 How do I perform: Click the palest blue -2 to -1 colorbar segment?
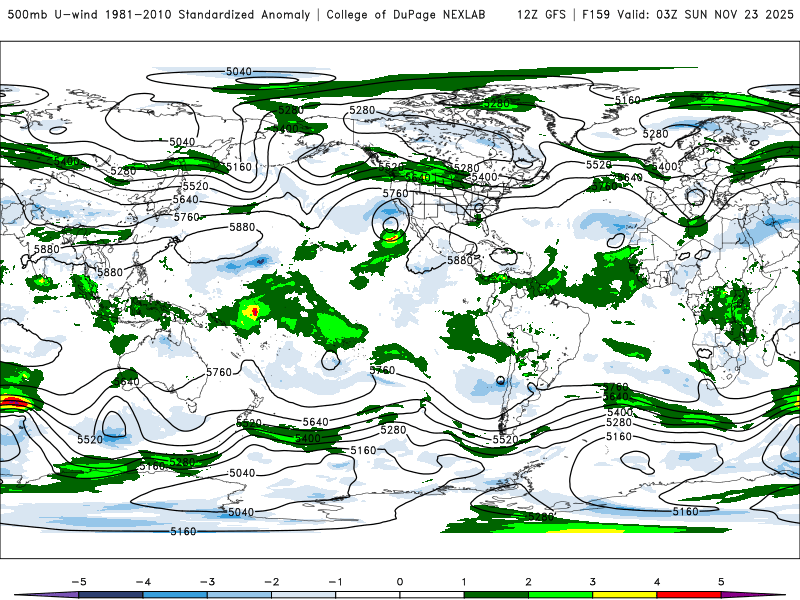coord(304,595)
